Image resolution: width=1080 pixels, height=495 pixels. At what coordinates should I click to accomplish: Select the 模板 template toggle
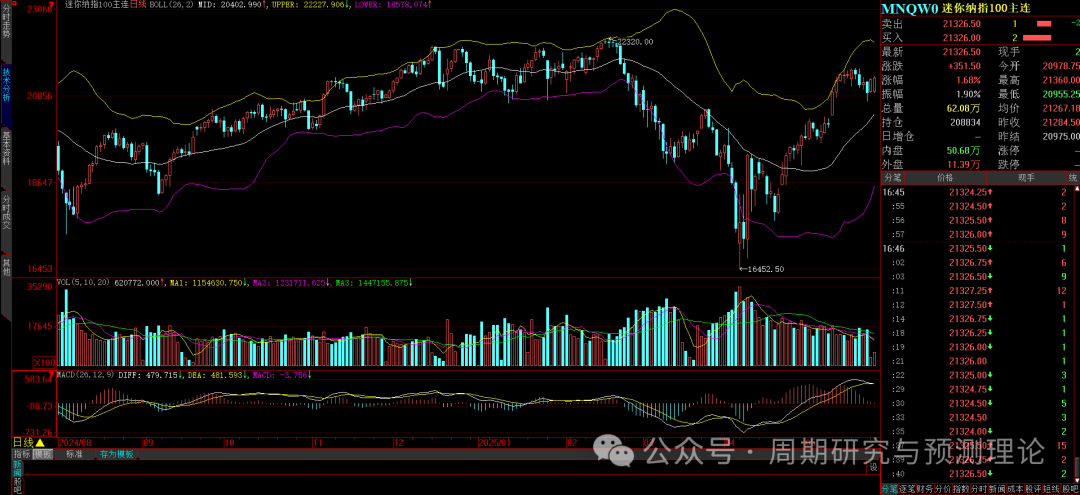(42, 453)
